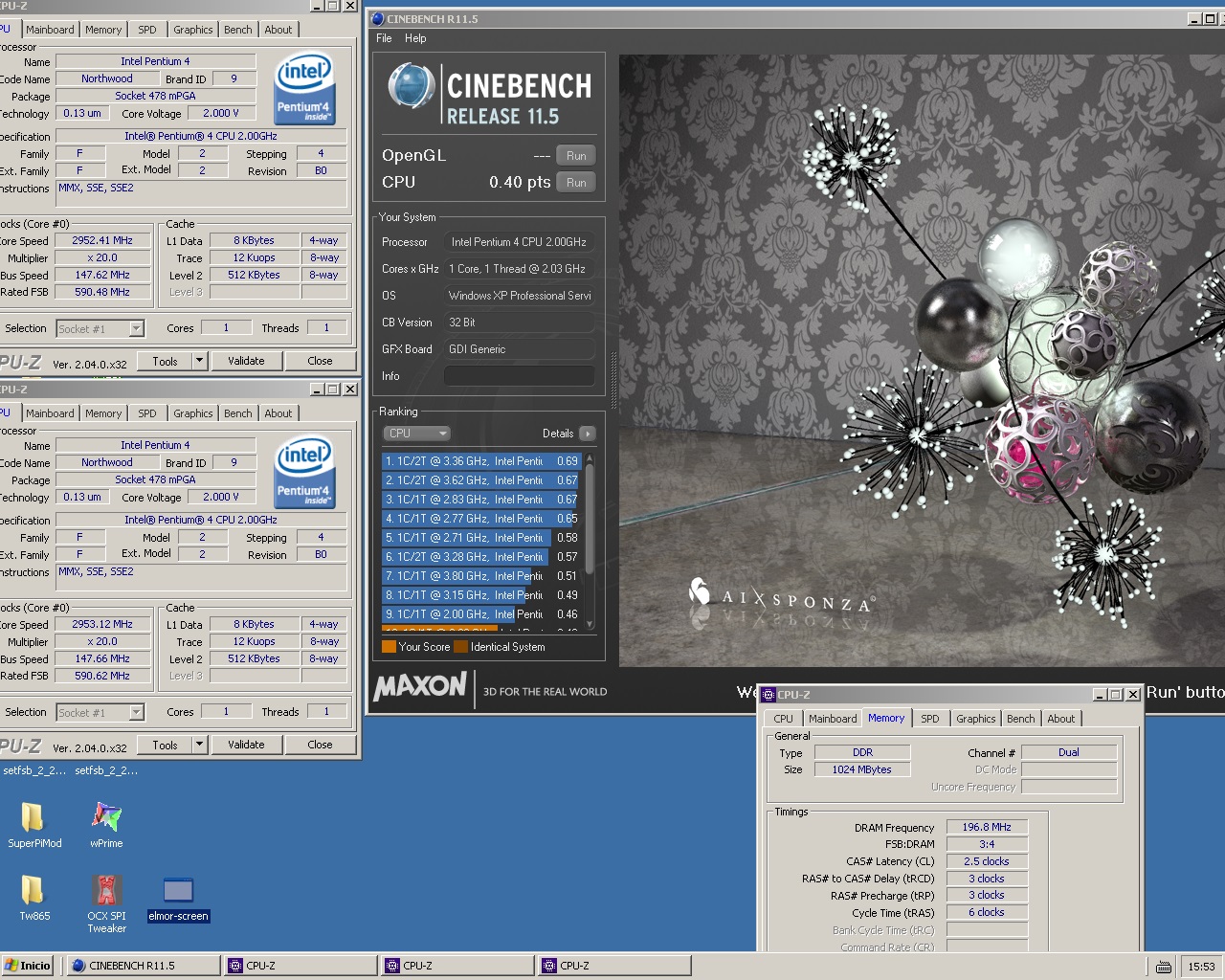1225x980 pixels.
Task: Switch to the first CPU-Z taskbar button
Action: coord(301,966)
